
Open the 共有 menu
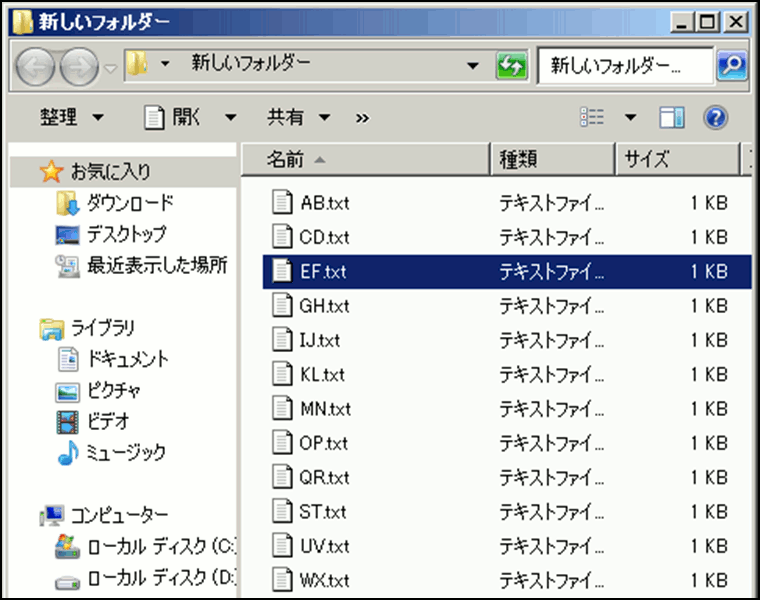point(297,118)
